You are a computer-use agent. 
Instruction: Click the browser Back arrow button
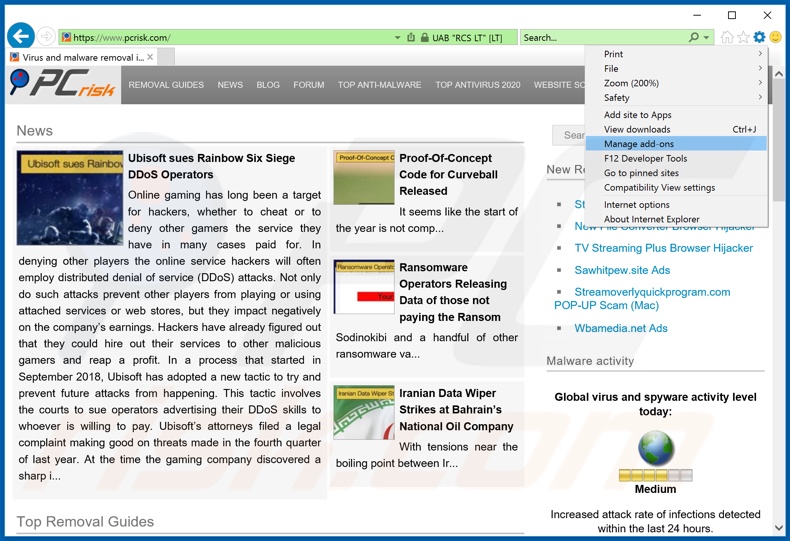(21, 36)
